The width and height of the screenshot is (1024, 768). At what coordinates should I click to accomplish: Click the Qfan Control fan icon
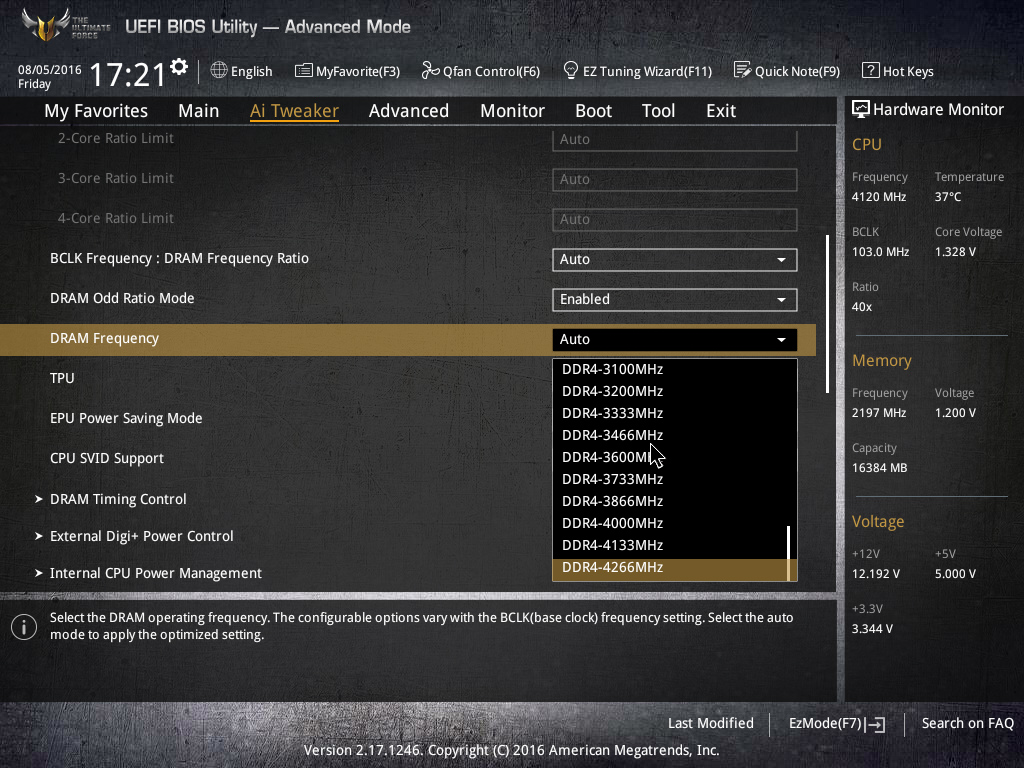pos(430,71)
